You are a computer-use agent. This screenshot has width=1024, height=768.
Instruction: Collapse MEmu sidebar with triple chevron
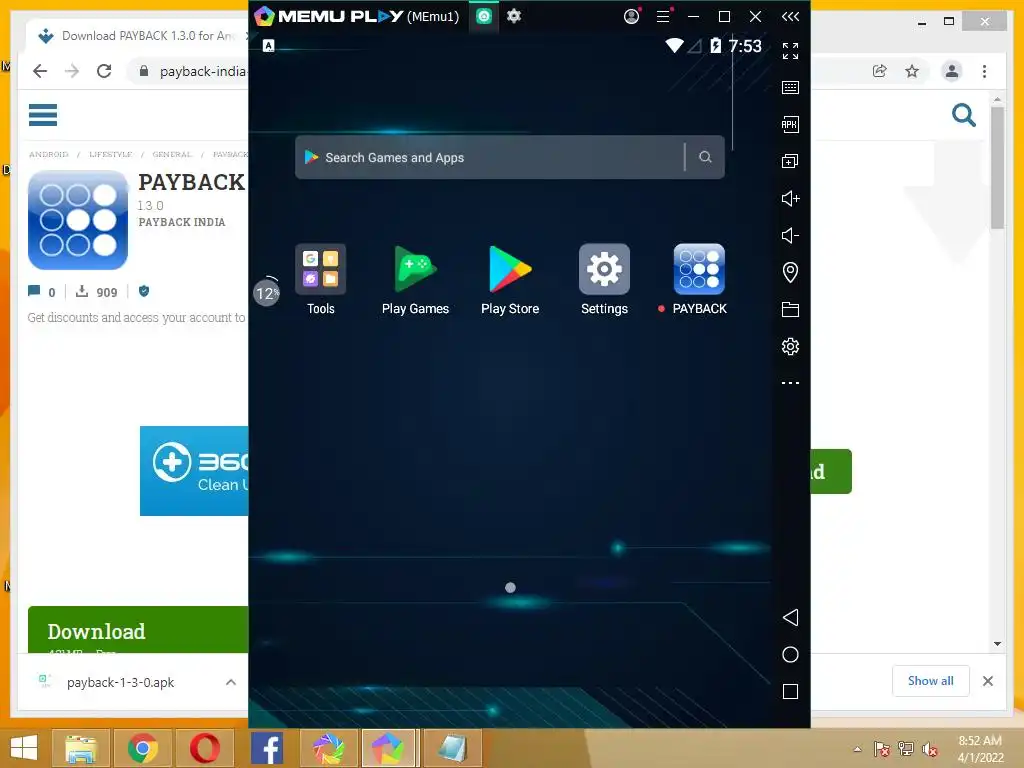click(790, 16)
